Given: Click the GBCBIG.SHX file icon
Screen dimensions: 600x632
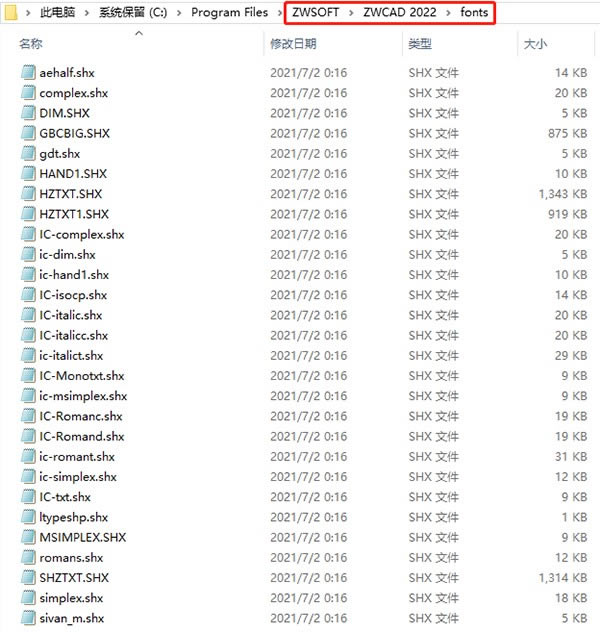Looking at the screenshot, I should (x=28, y=133).
